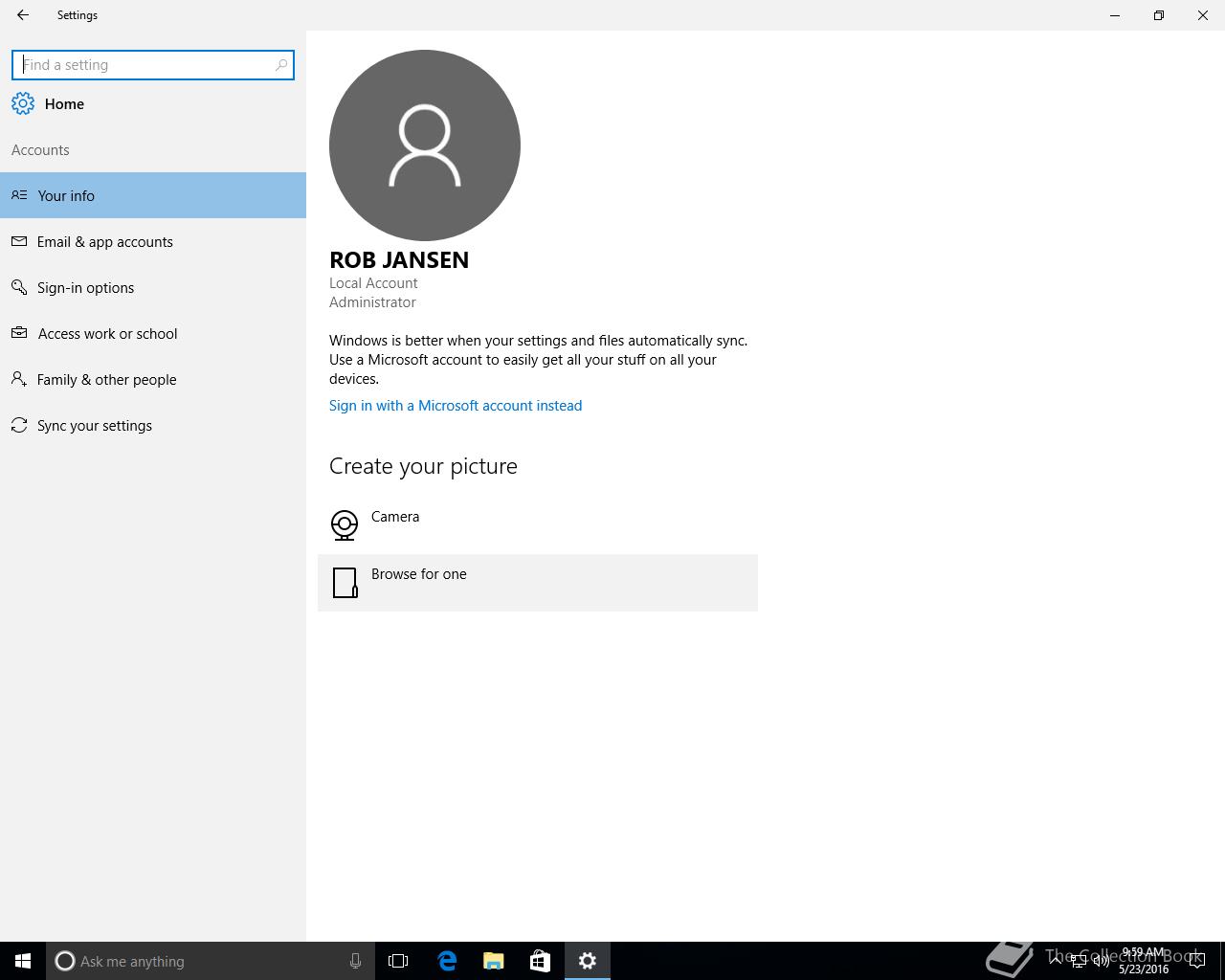
Task: Open Sync your settings
Action: 153,425
